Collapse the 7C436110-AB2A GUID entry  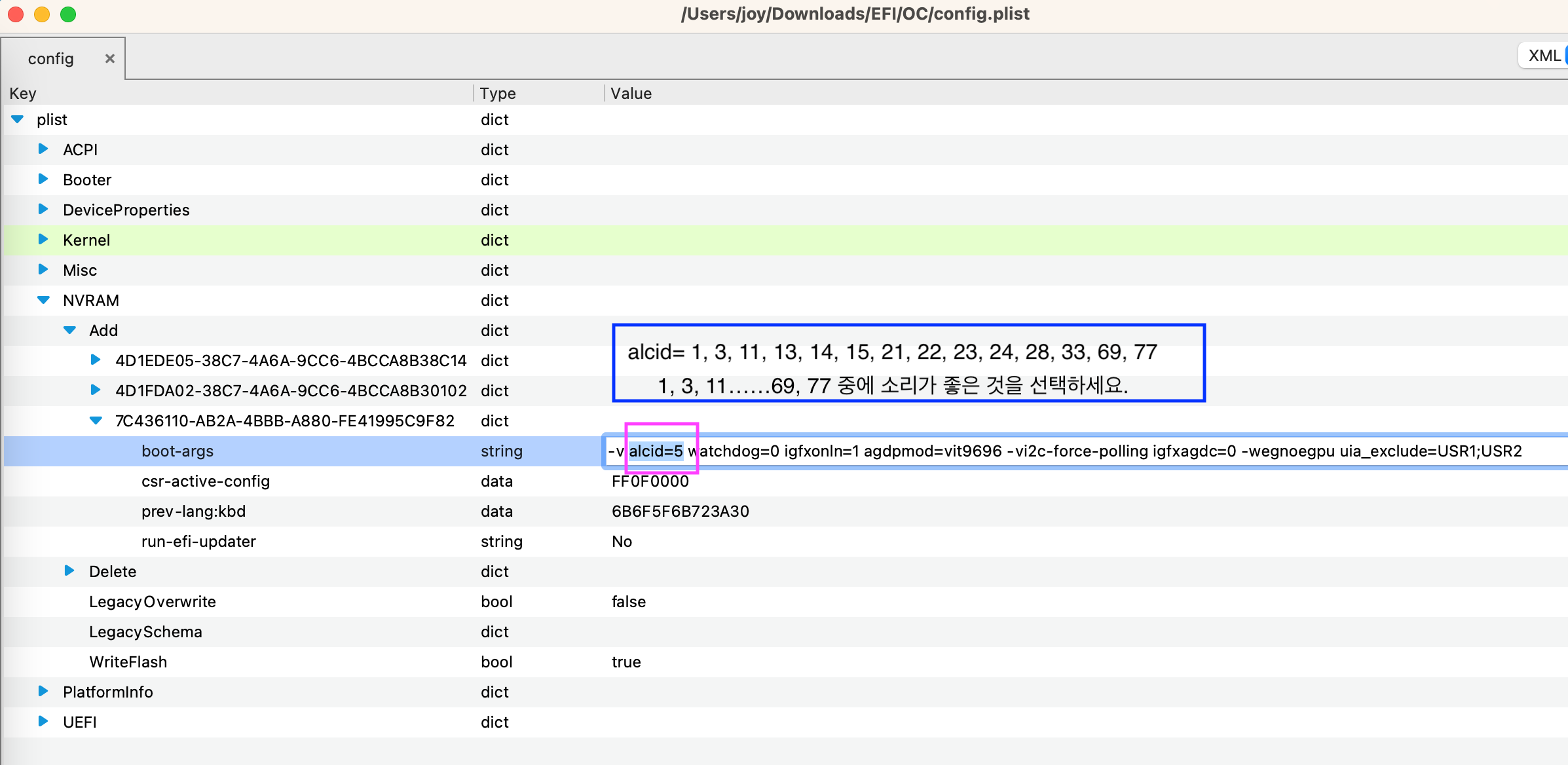click(x=96, y=420)
